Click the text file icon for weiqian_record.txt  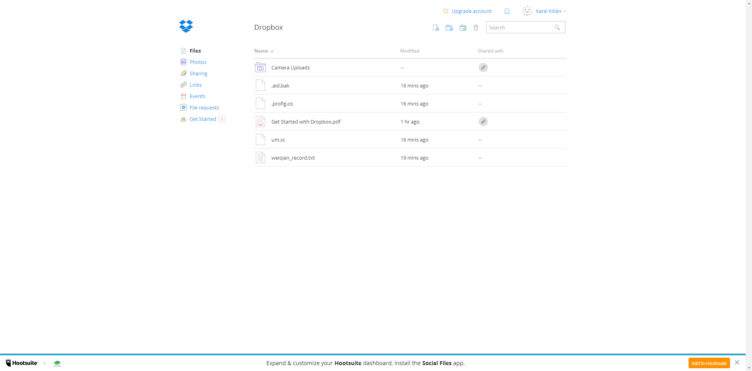tap(260, 158)
